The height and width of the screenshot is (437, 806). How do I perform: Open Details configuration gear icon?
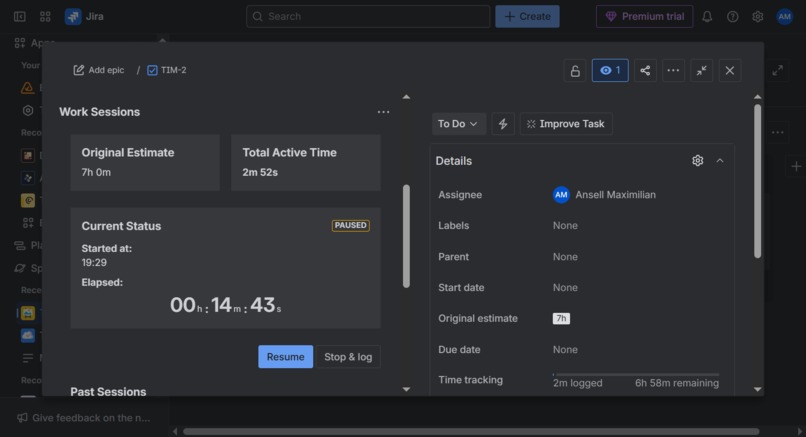(x=698, y=161)
